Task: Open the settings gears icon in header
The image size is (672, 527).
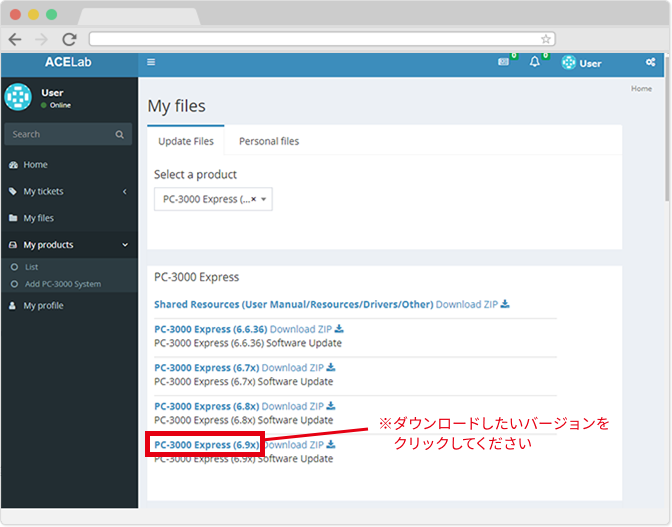Action: click(650, 62)
